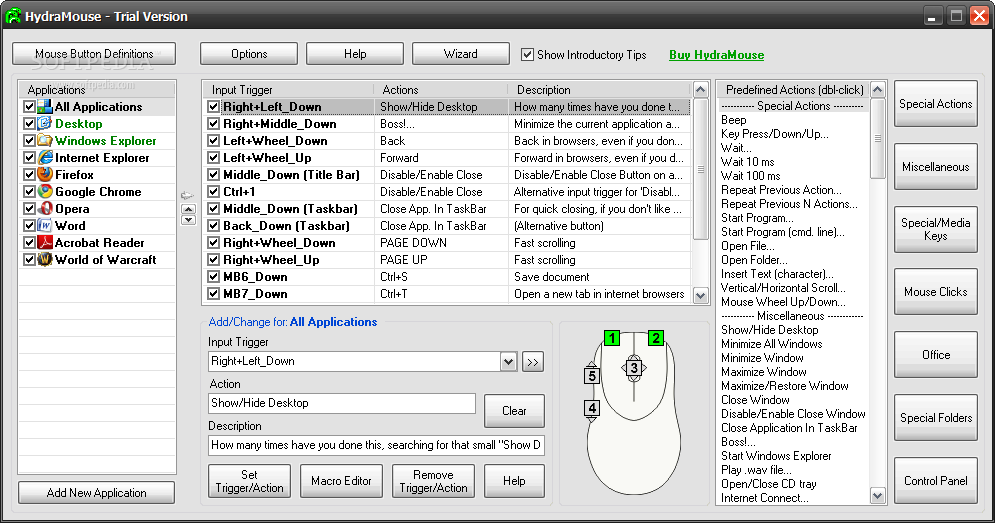Viewport: 995px width, 523px height.
Task: Select Beep in Predefined Actions
Action: click(x=734, y=120)
